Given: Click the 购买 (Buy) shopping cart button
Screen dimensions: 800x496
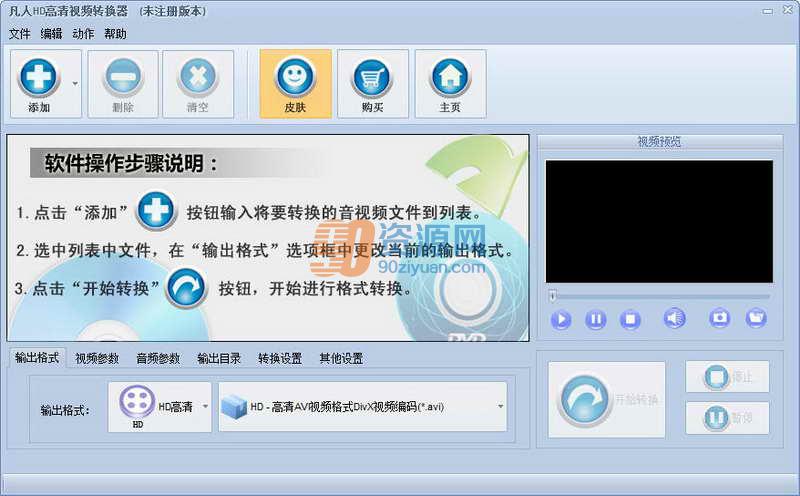Looking at the screenshot, I should 372,84.
